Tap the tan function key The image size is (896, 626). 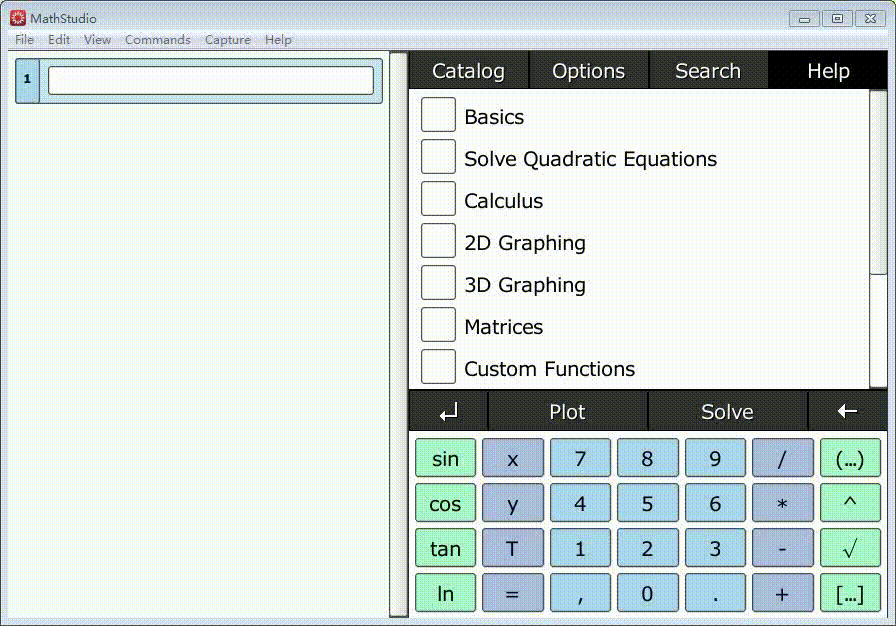coord(445,548)
